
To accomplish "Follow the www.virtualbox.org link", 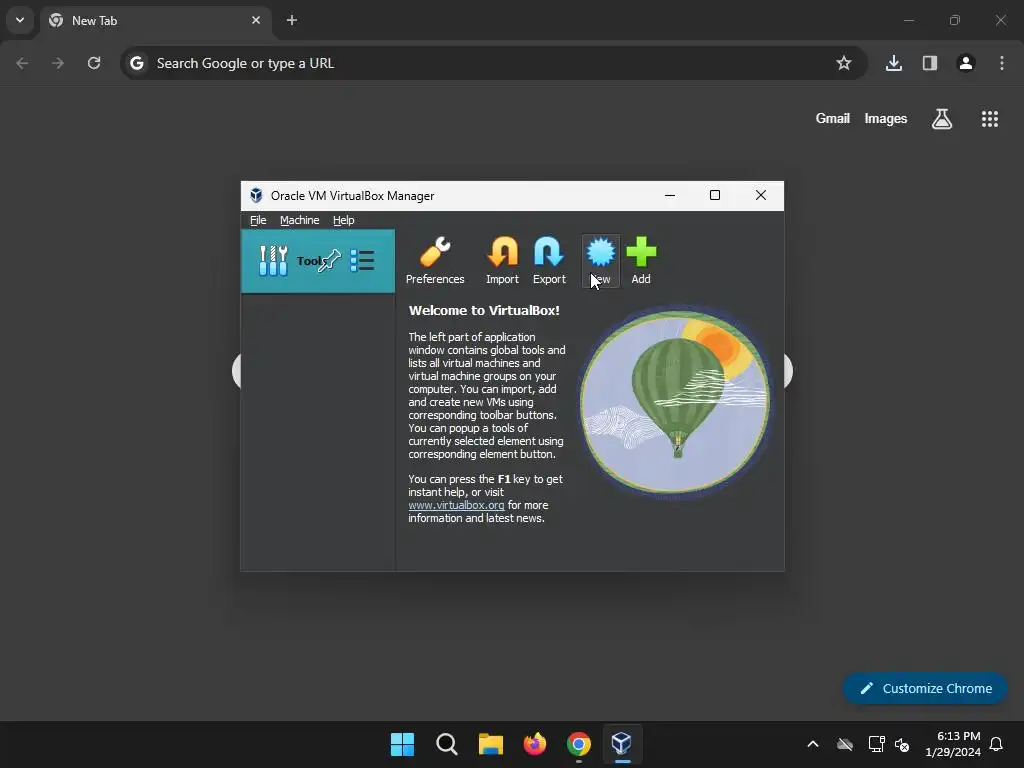I will tap(456, 505).
